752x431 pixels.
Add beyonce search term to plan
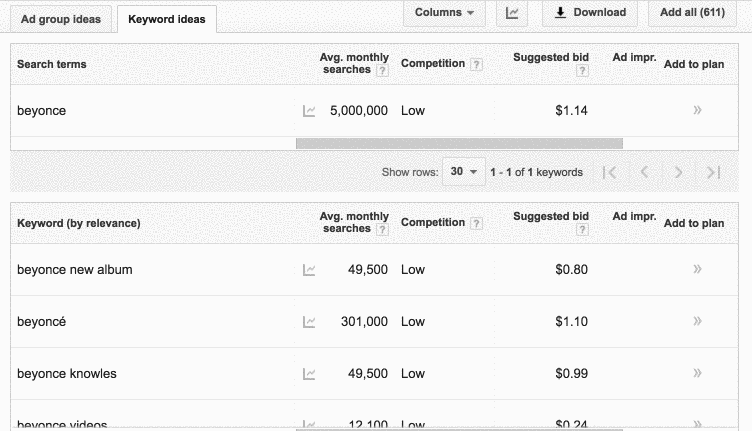click(697, 110)
